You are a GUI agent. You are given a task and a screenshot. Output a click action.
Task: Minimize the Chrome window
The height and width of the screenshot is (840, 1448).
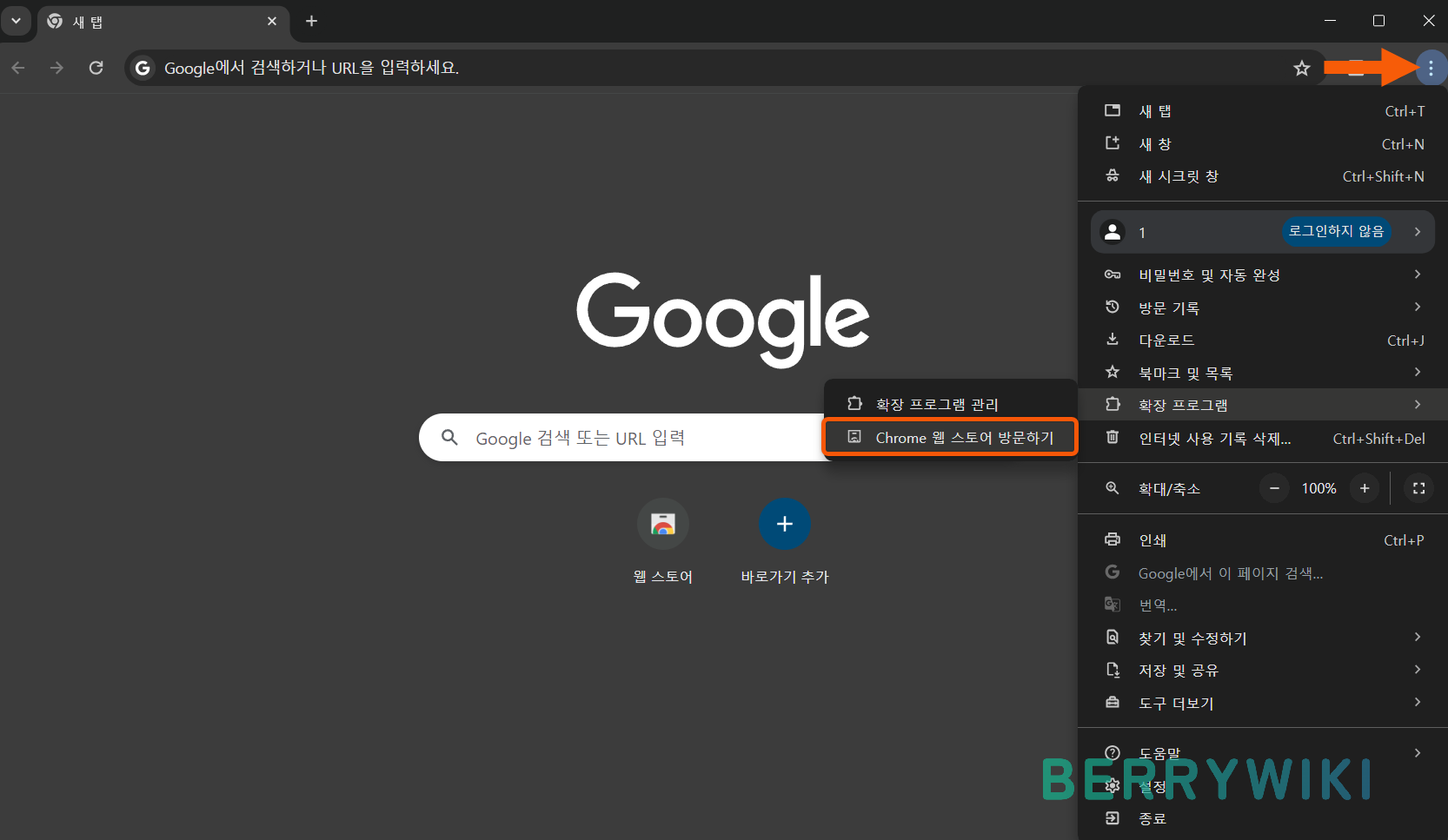click(x=1330, y=21)
